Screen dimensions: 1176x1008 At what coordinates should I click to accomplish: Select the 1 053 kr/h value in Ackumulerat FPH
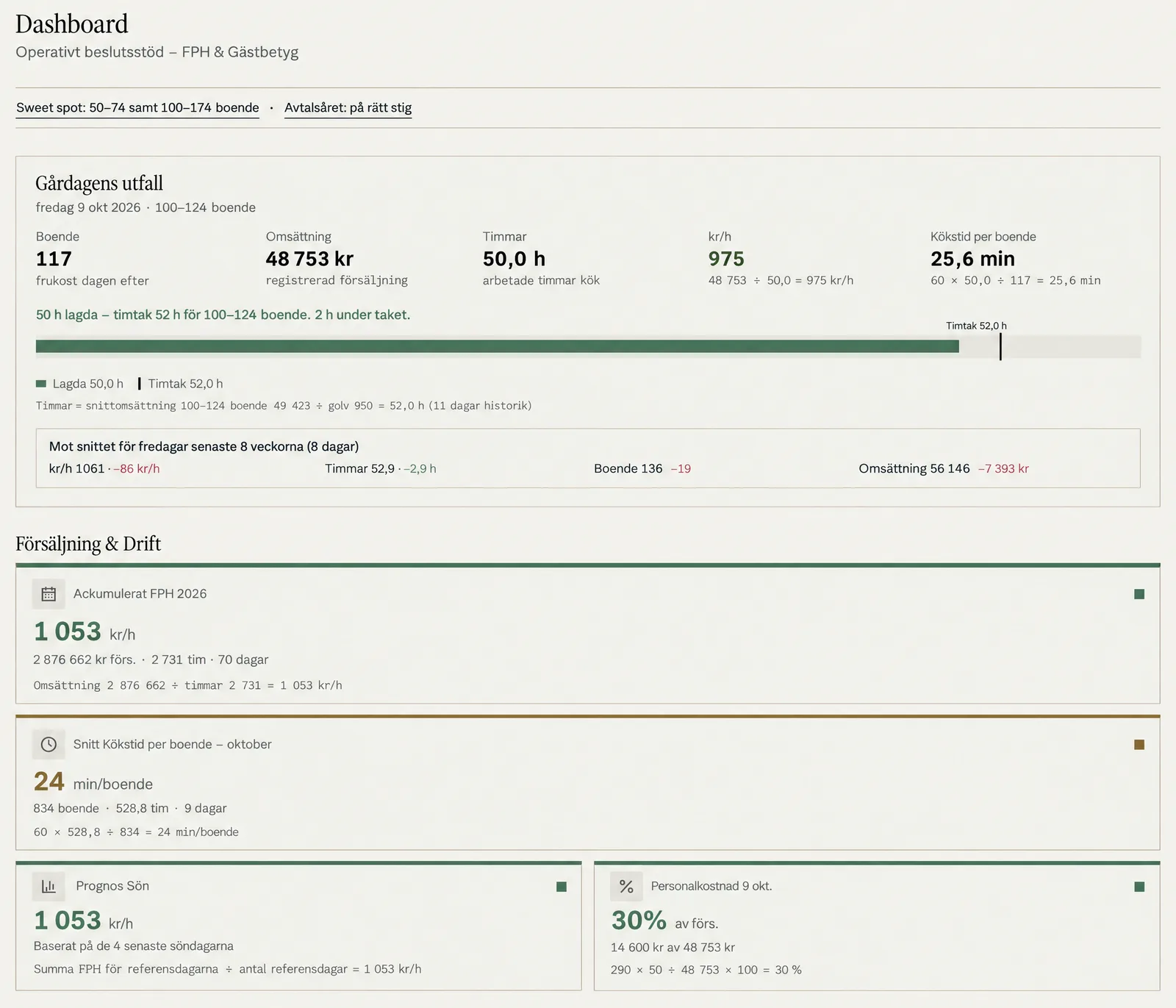point(85,632)
